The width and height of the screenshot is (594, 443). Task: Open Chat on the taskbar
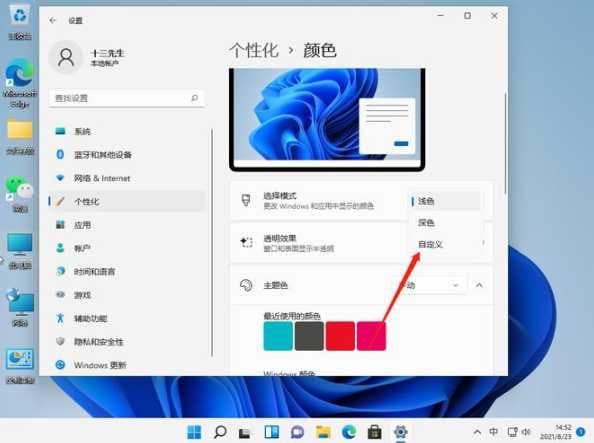297,432
